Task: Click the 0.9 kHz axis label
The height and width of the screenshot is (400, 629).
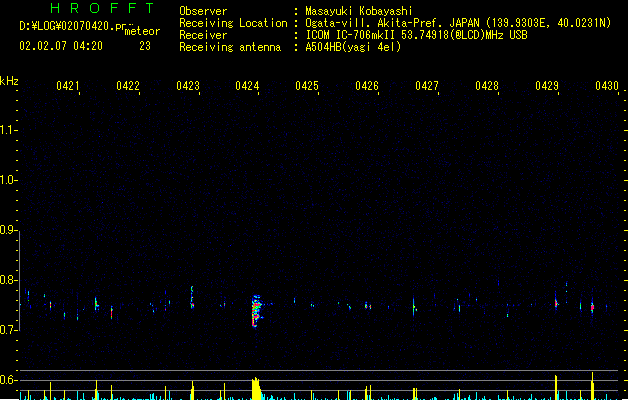Action: coord(8,230)
